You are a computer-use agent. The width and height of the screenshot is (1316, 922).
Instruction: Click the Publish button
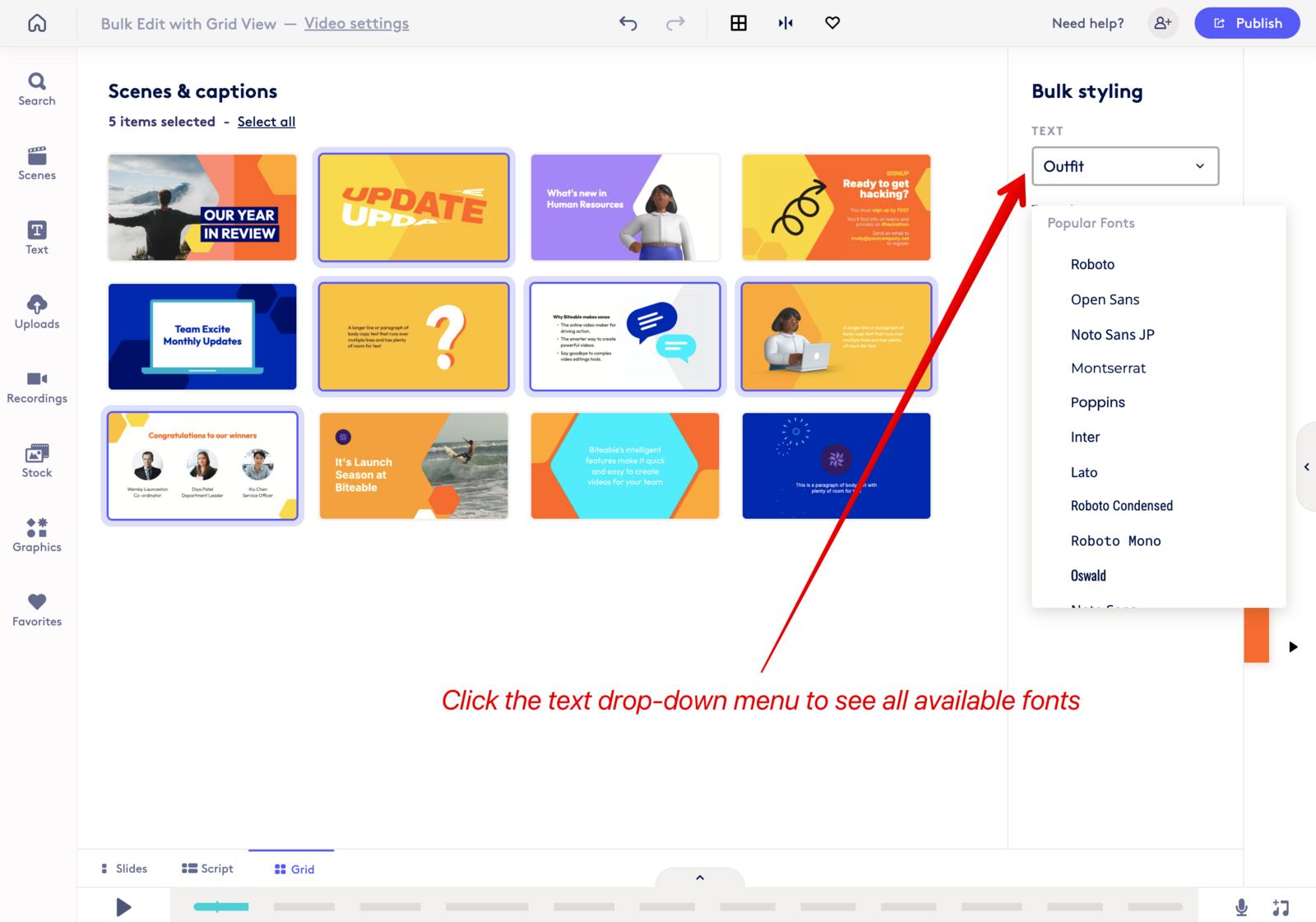pos(1247,23)
